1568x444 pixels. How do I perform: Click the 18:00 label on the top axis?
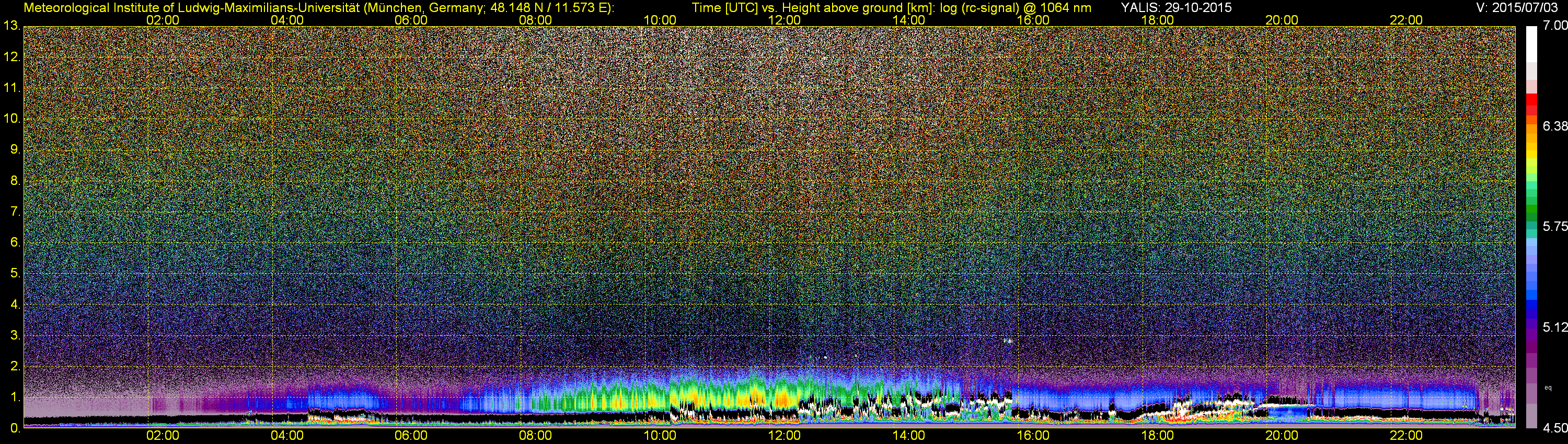[1157, 20]
